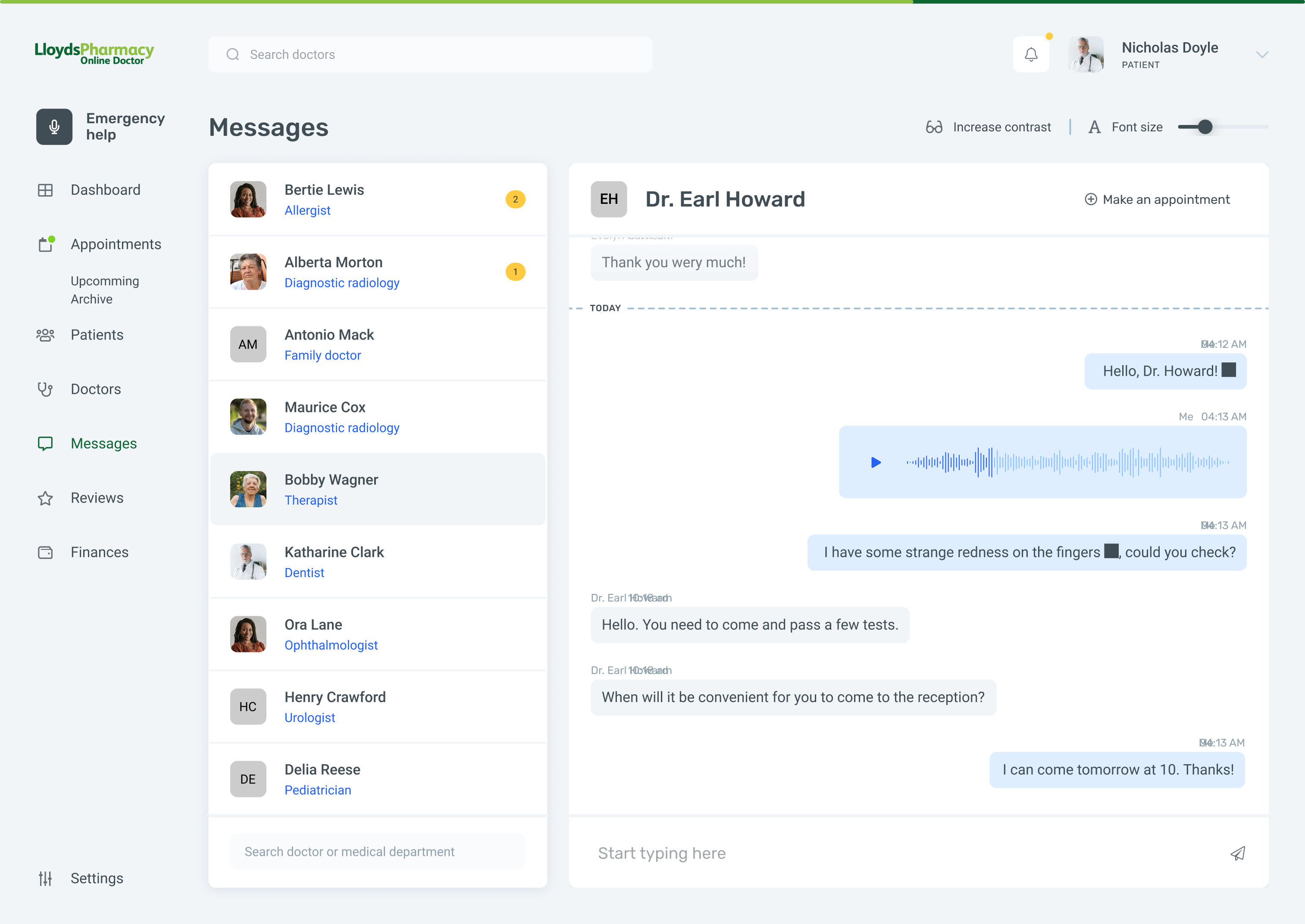Open the Upcomming appointments submenu item

click(105, 281)
